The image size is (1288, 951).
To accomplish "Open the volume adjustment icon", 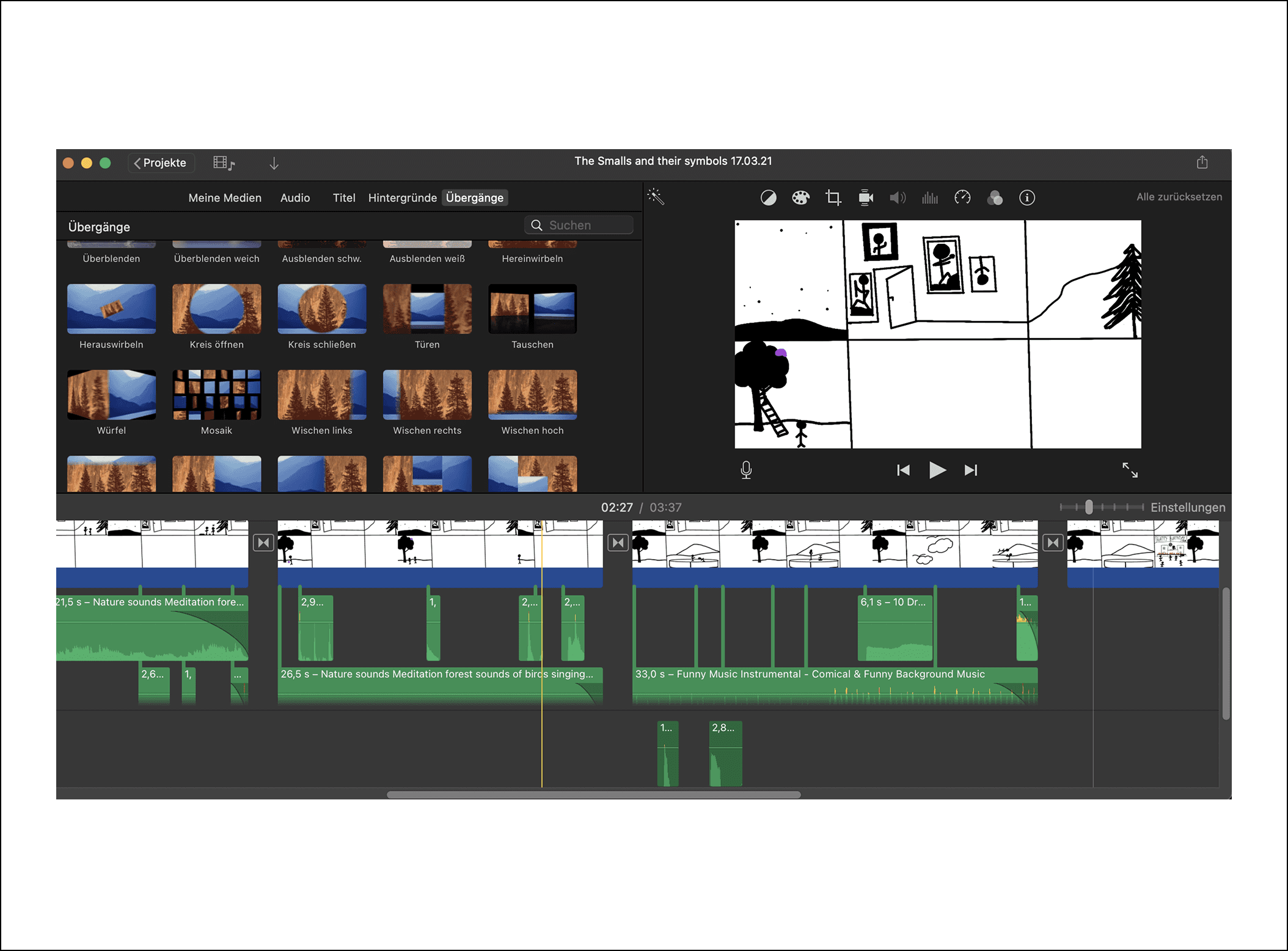I will tap(898, 197).
